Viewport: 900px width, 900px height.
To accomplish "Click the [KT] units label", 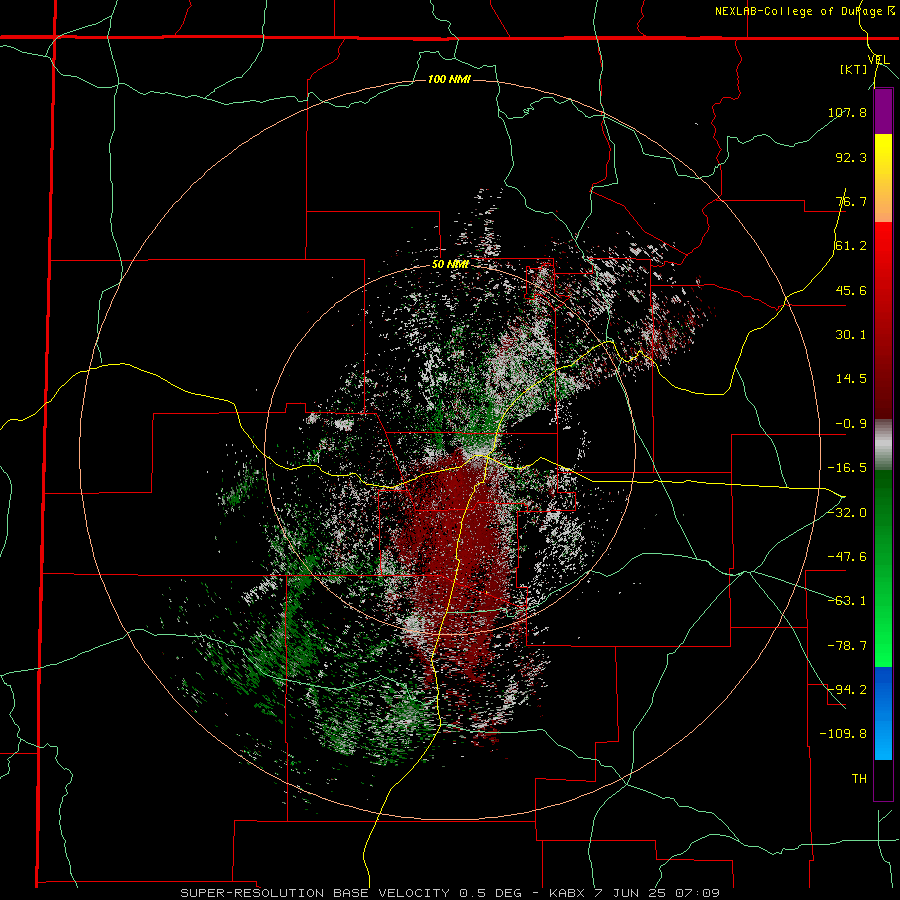I will point(853,69).
